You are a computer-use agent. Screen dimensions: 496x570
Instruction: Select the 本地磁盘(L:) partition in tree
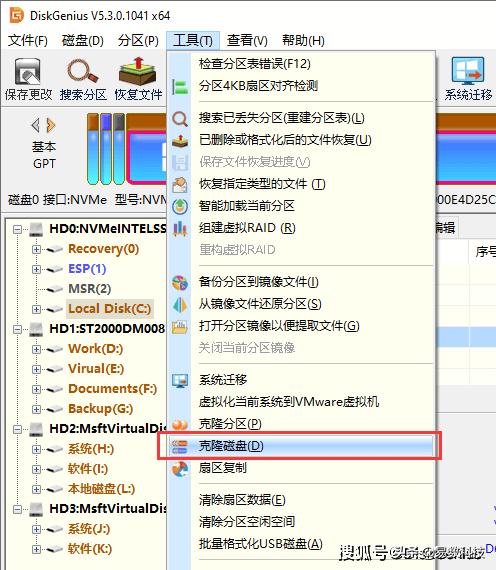pyautogui.click(x=101, y=489)
